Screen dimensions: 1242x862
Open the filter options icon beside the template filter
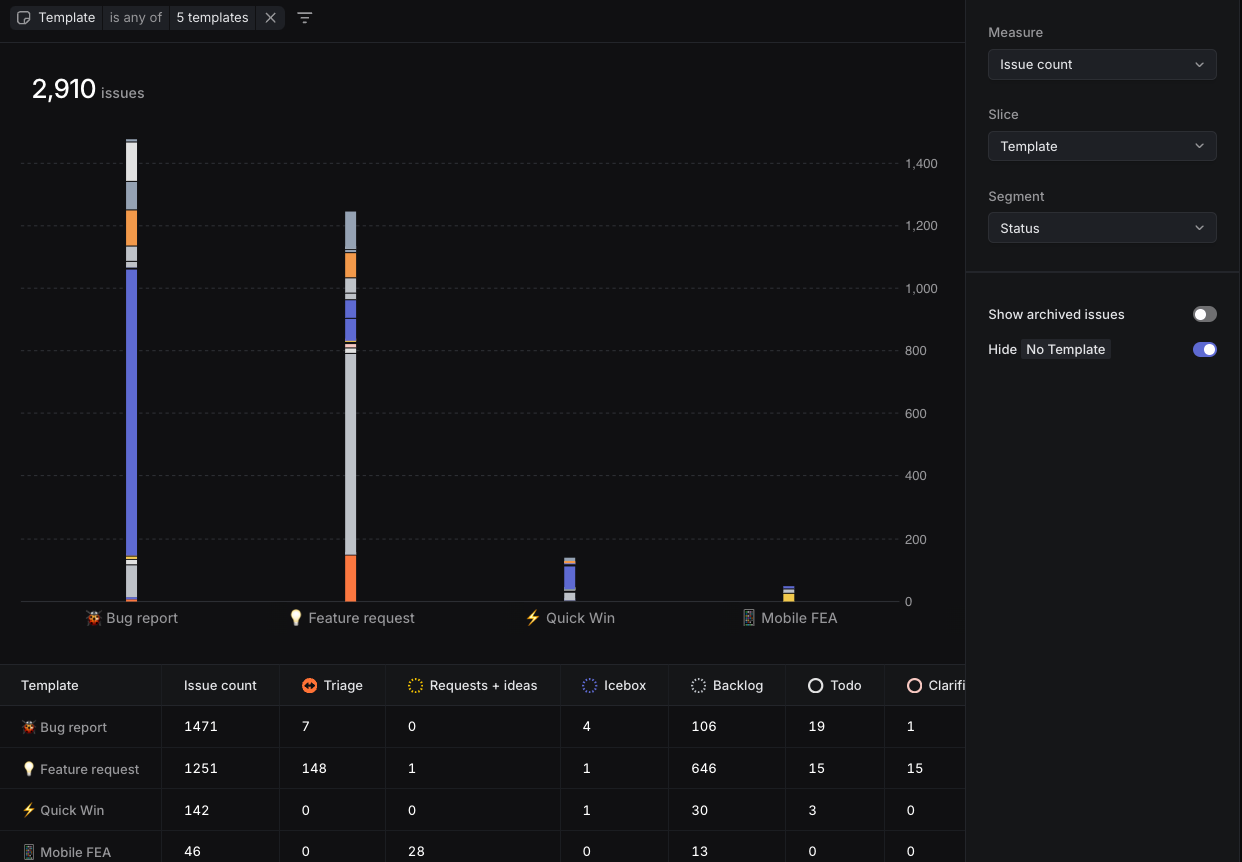click(x=304, y=18)
